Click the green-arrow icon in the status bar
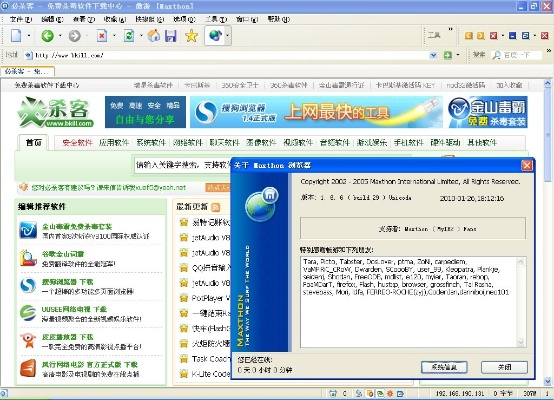This screenshot has width=554, height=400. click(x=380, y=393)
